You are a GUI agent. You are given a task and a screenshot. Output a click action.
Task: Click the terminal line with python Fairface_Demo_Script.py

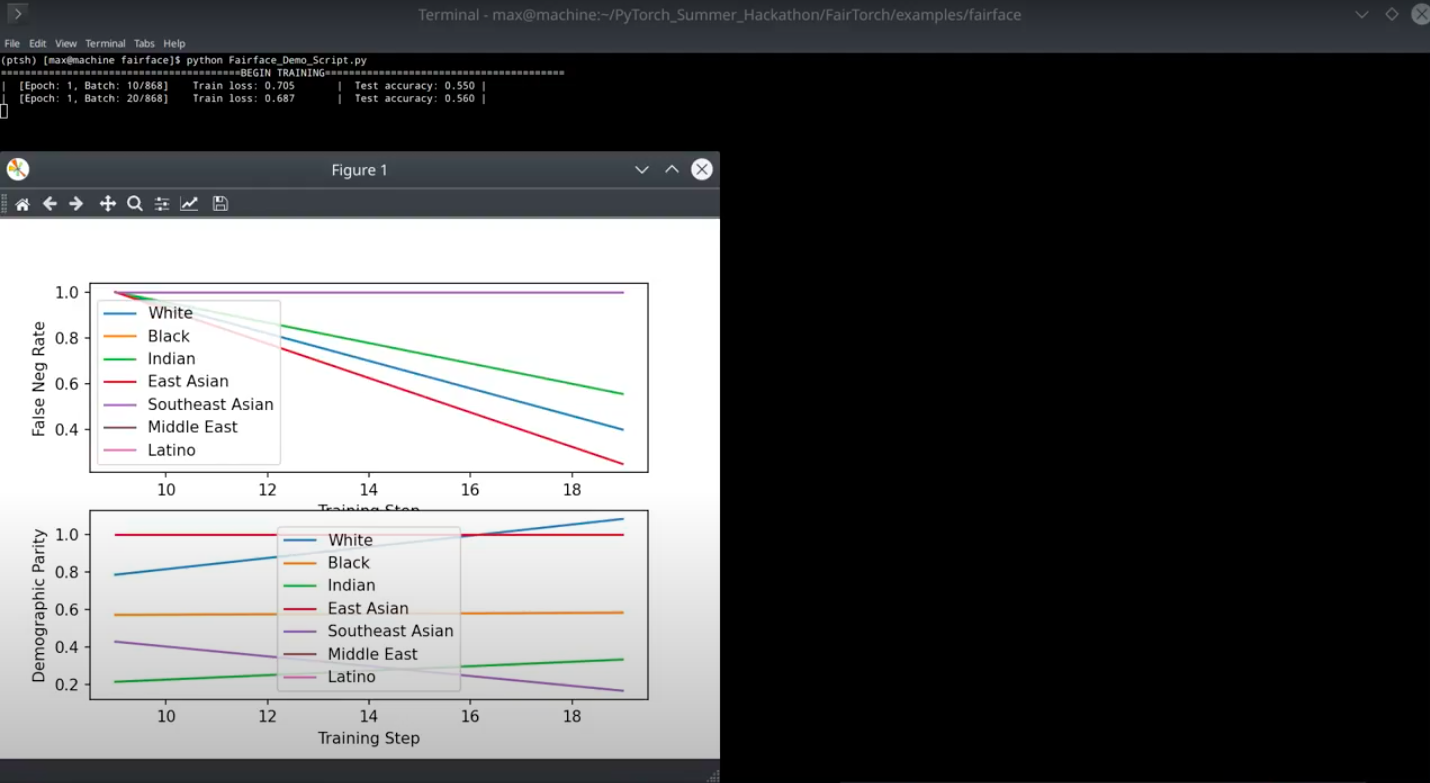pos(184,60)
